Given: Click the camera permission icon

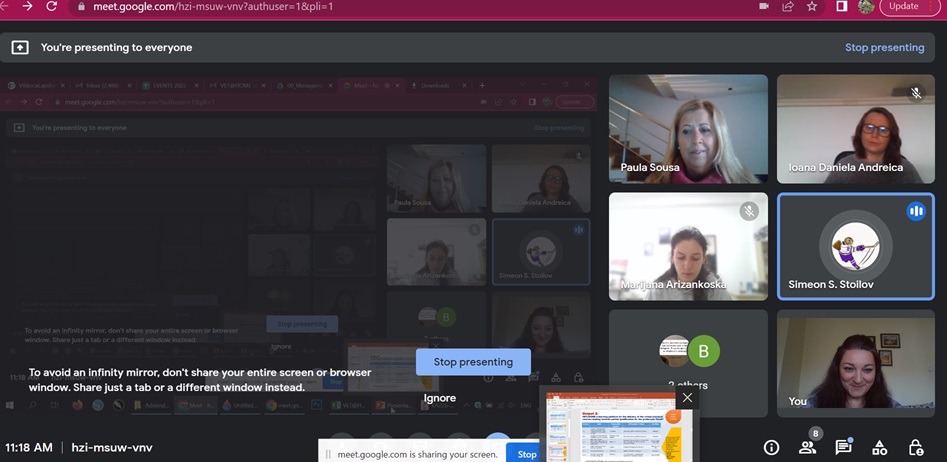Looking at the screenshot, I should pos(763,6).
